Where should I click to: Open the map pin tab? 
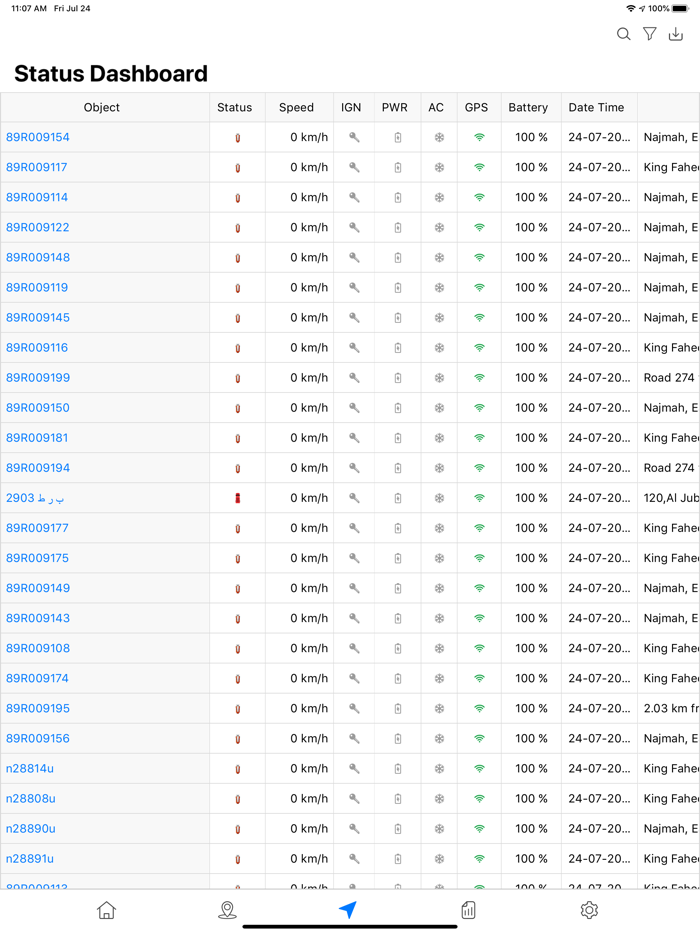[227, 910]
